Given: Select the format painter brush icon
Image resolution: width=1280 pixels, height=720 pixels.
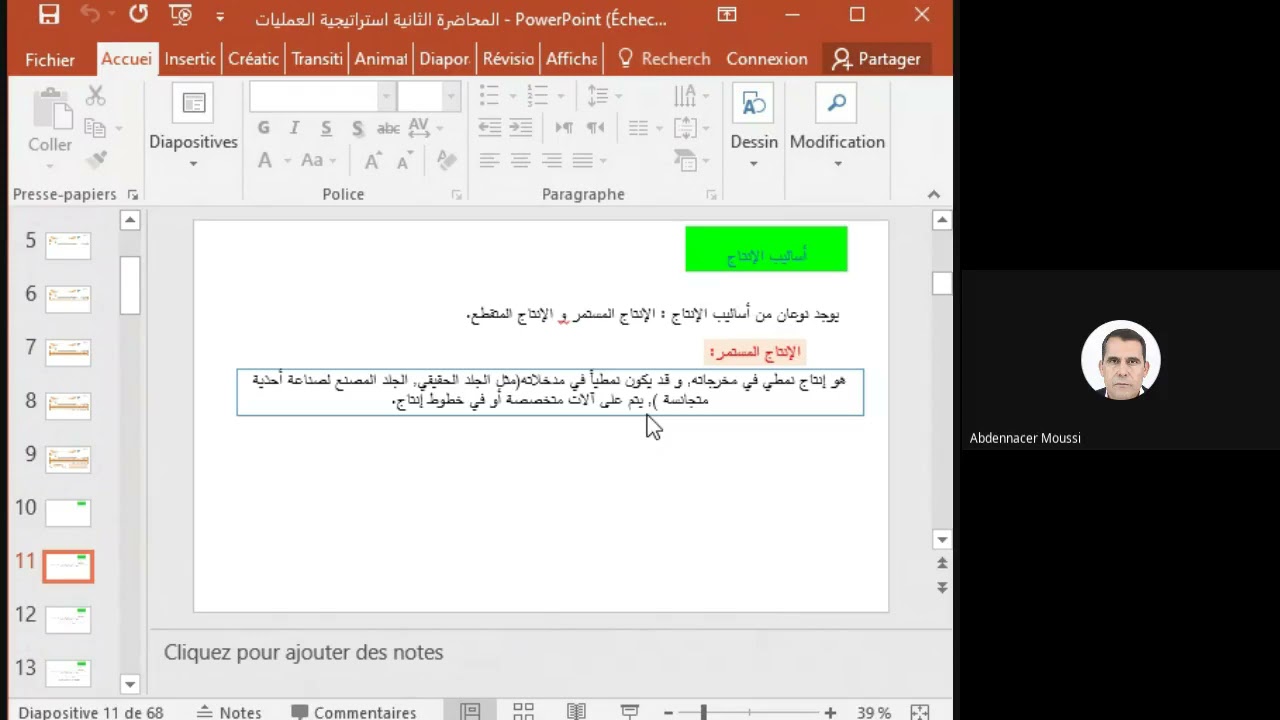Looking at the screenshot, I should (96, 160).
